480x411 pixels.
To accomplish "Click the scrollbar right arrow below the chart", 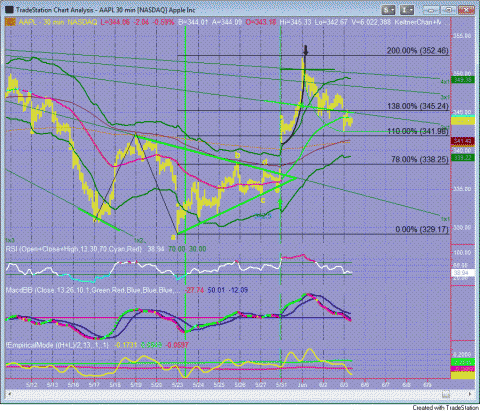I will pyautogui.click(x=470, y=394).
